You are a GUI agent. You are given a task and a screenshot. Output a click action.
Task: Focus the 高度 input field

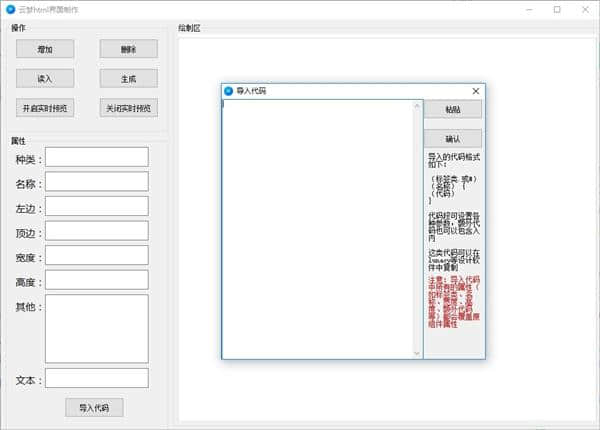tap(97, 280)
